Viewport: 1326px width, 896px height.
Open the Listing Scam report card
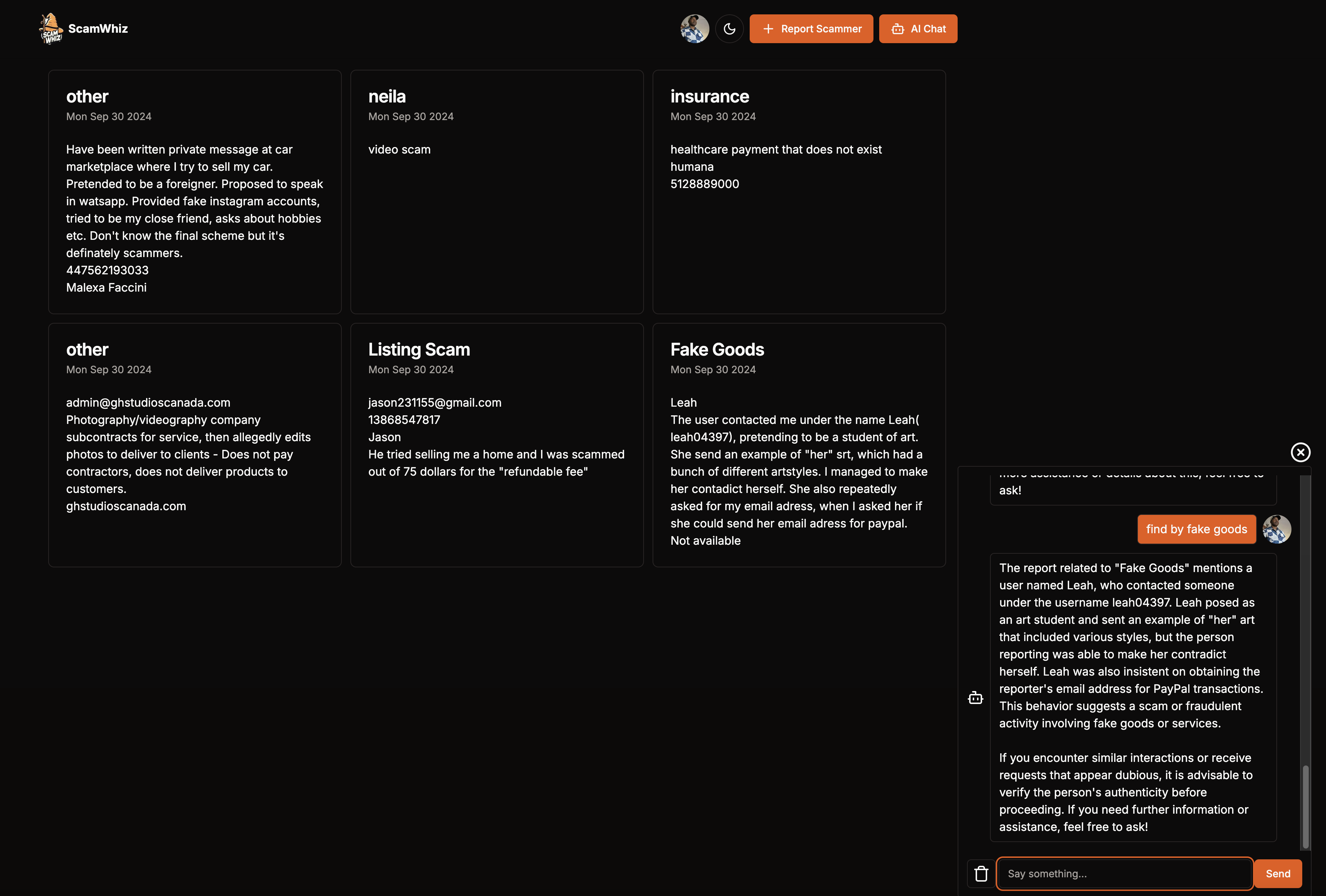click(x=496, y=445)
